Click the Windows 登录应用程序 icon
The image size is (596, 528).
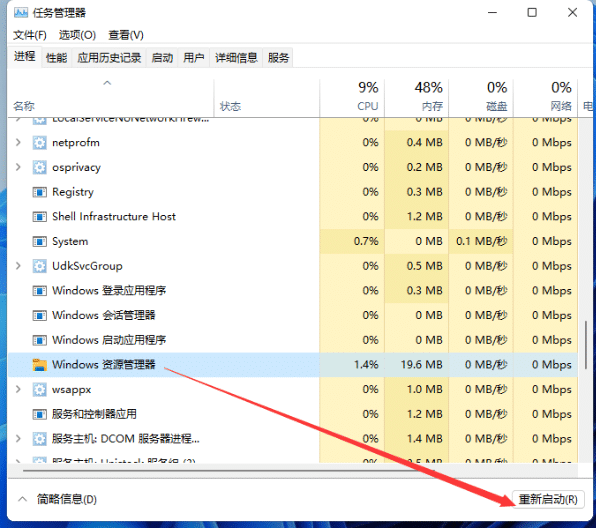40,291
